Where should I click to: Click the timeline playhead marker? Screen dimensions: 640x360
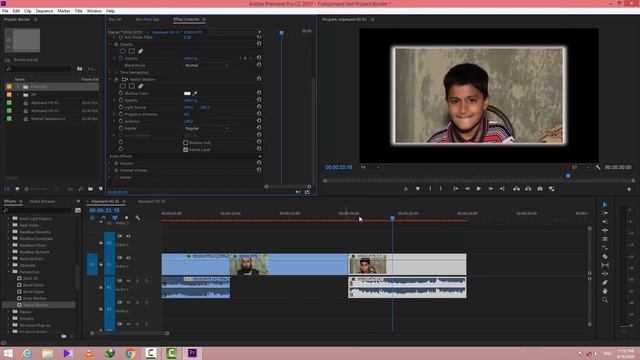coord(392,218)
